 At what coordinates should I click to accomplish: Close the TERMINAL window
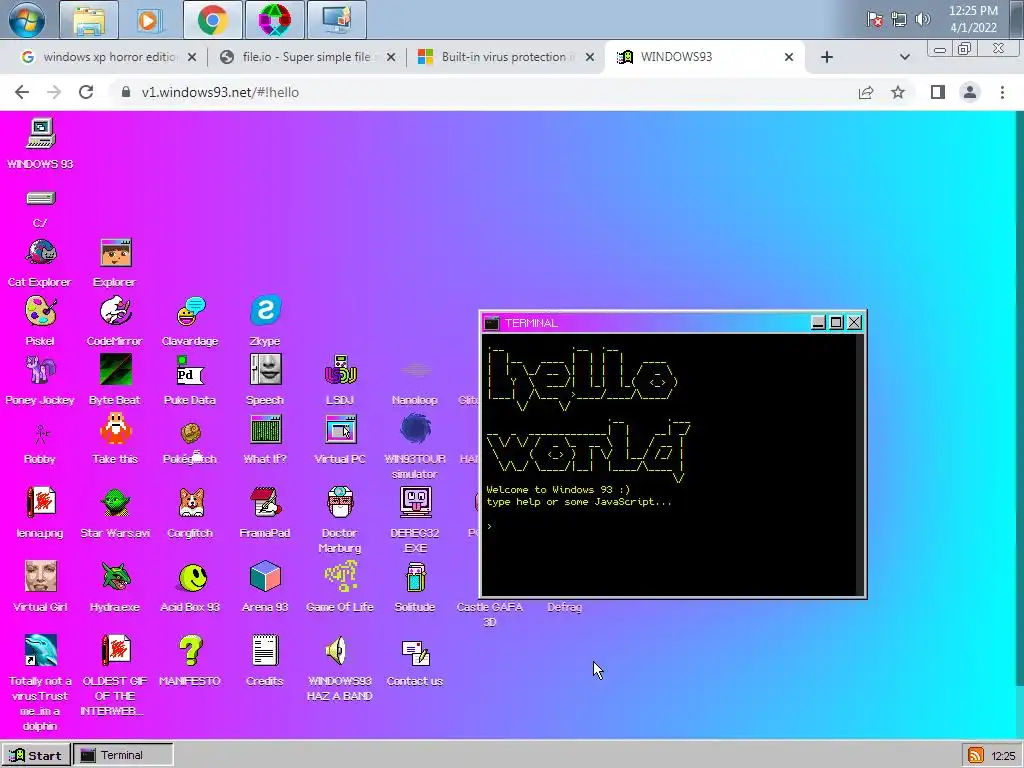854,323
